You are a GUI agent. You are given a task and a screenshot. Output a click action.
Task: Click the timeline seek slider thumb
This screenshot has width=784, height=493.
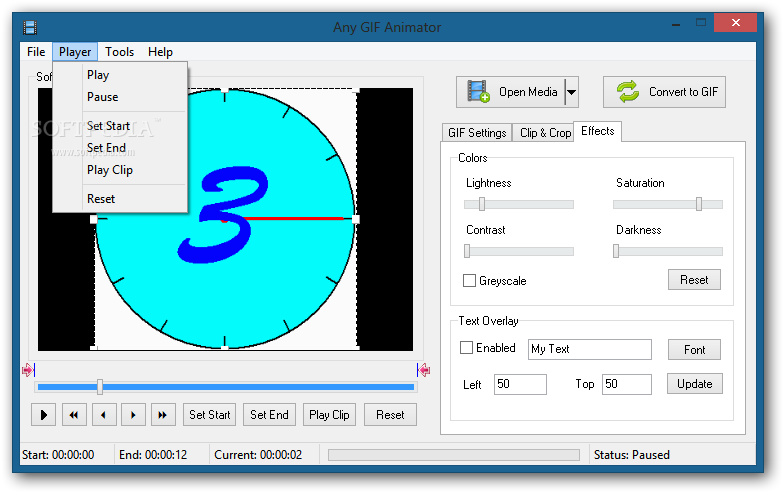coord(100,386)
